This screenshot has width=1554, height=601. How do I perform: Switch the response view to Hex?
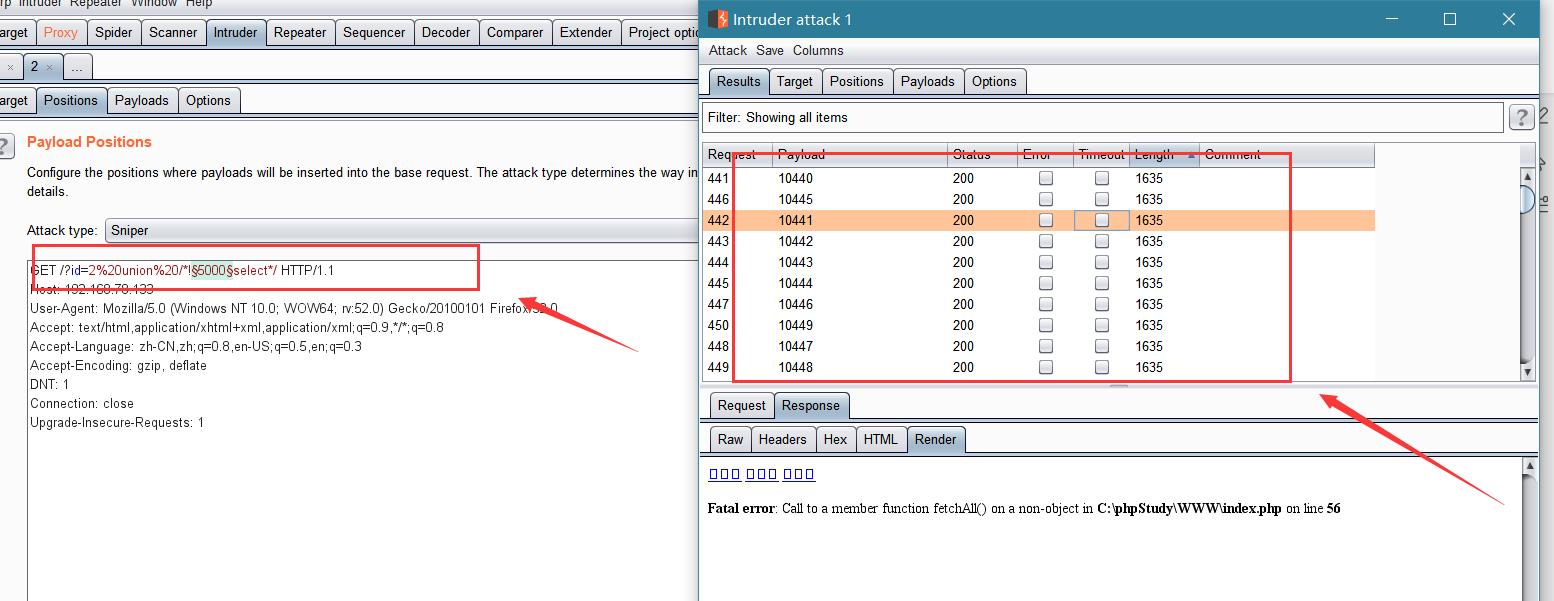tap(835, 439)
